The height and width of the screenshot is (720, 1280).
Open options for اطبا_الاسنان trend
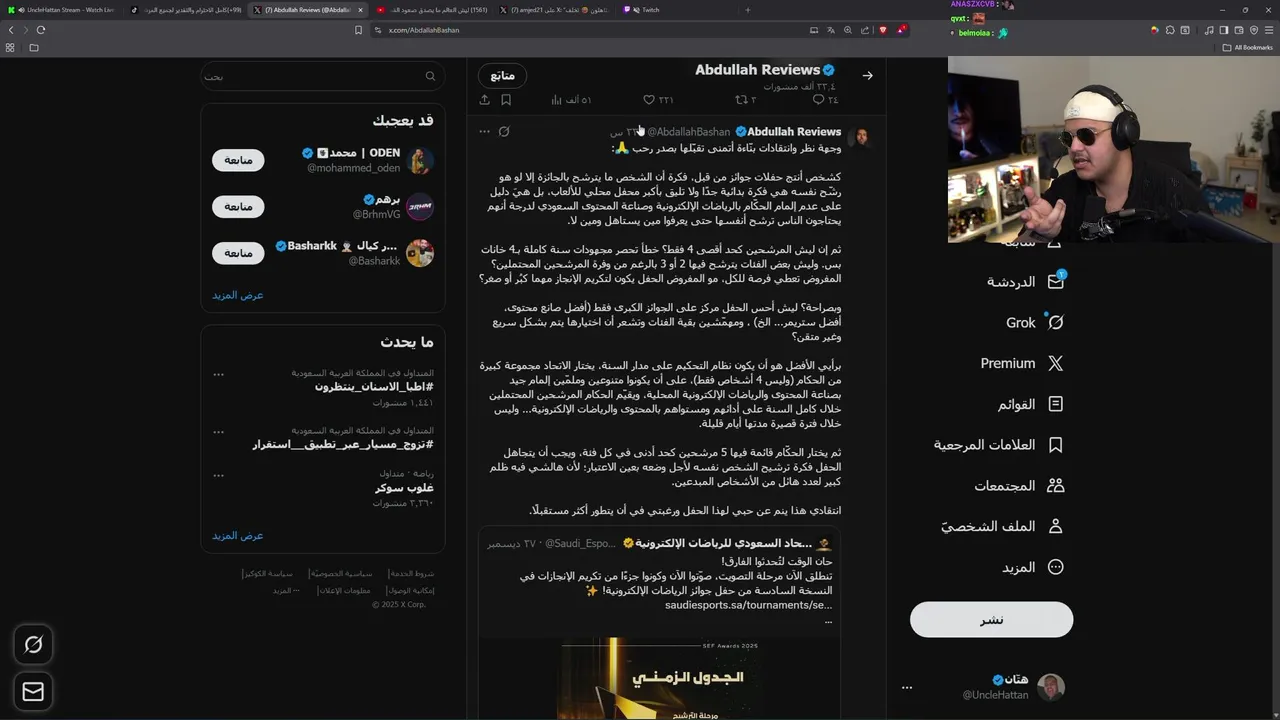pyautogui.click(x=218, y=374)
